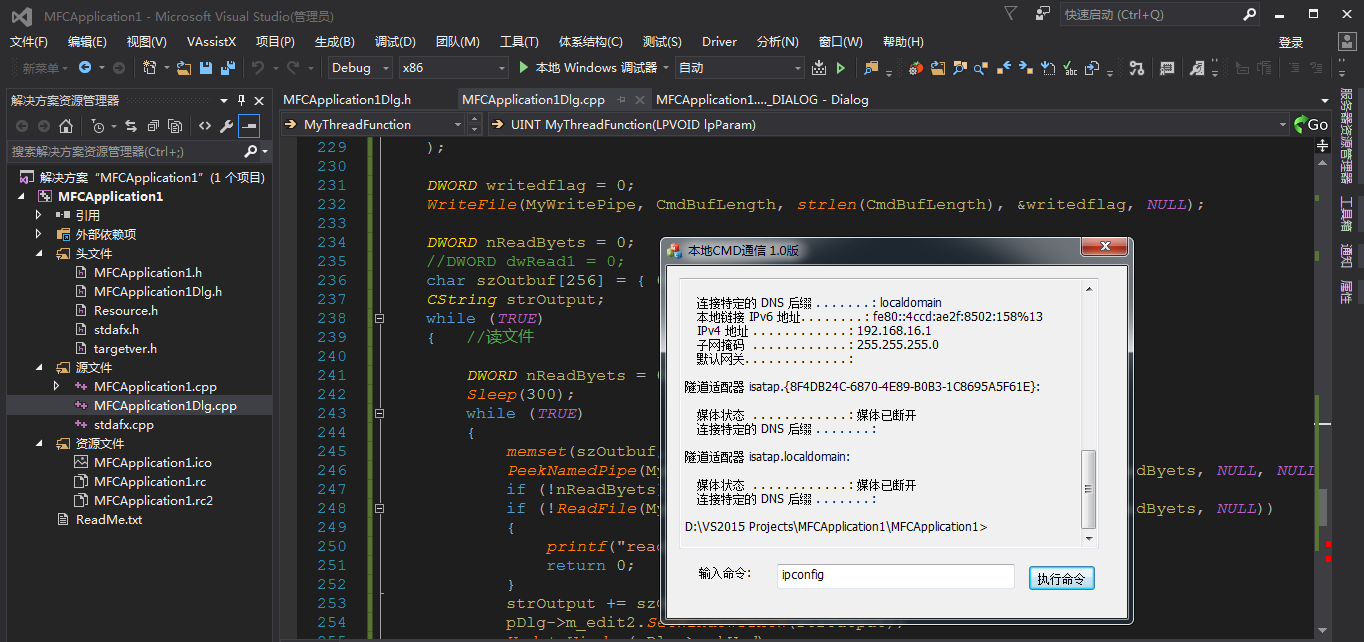Toggle Show All Files in Solution Explorer
The image size is (1364, 642).
(x=175, y=125)
